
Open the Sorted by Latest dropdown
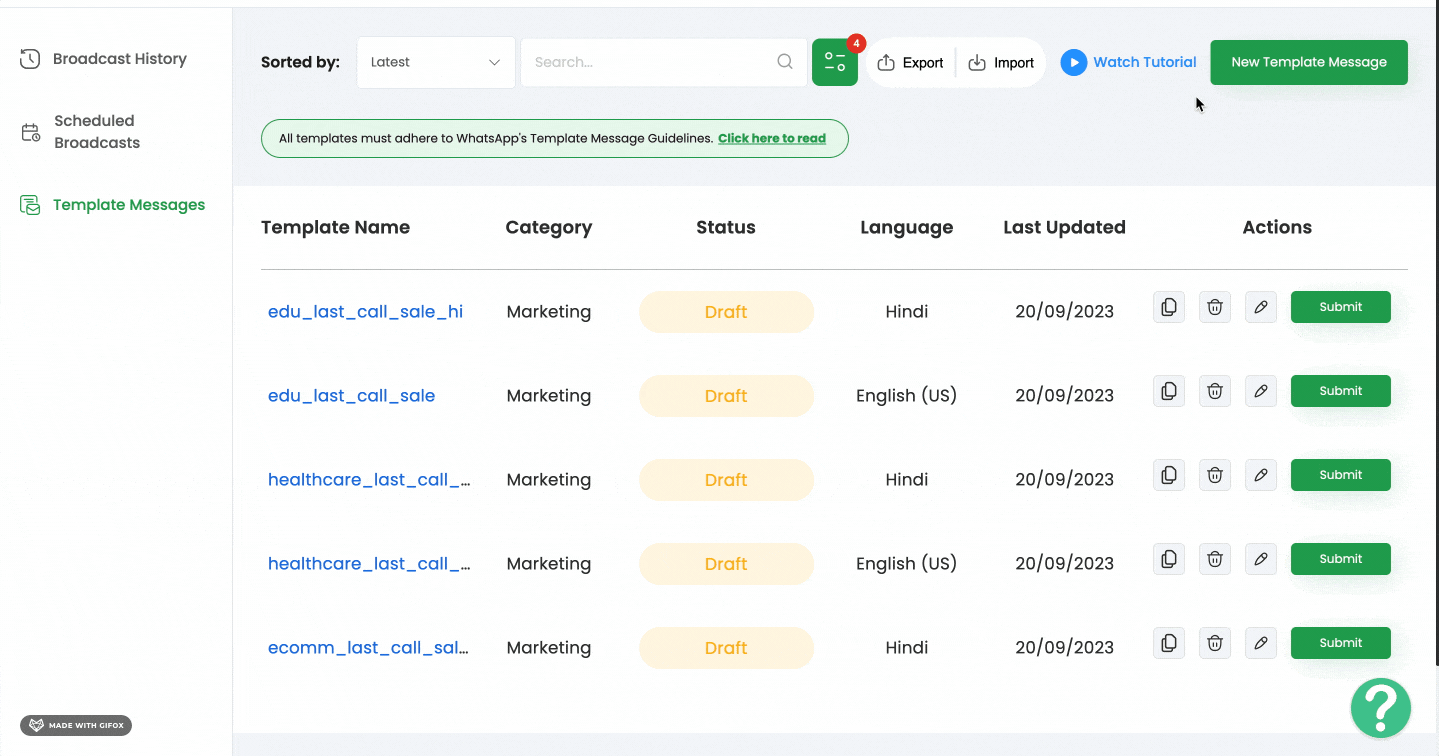[436, 62]
